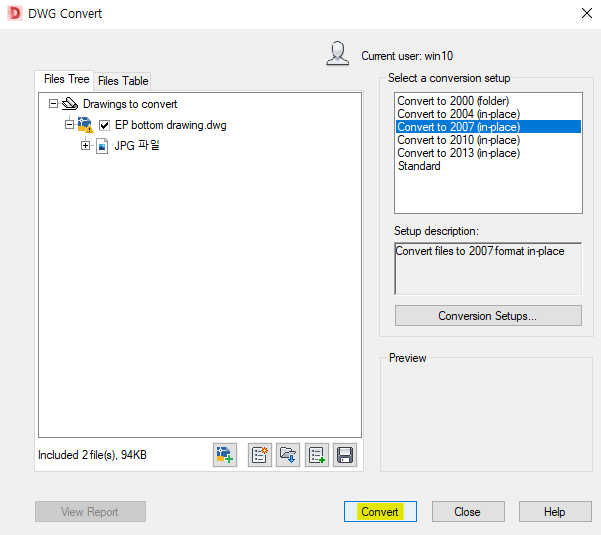The width and height of the screenshot is (601, 535).
Task: Click the DWG file icon with warning sign
Action: 85,125
